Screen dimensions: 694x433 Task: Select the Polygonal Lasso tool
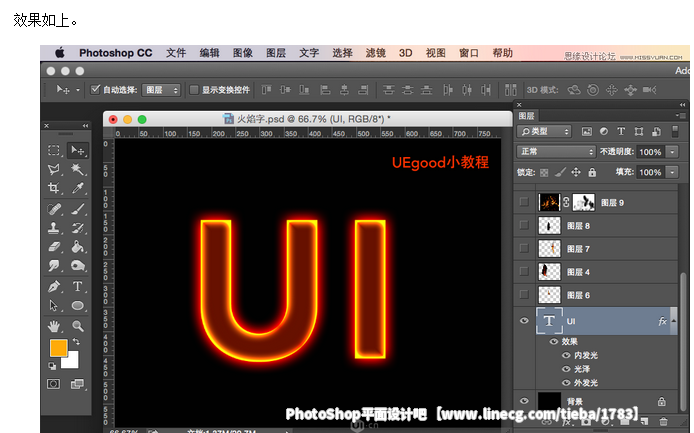[x=54, y=169]
